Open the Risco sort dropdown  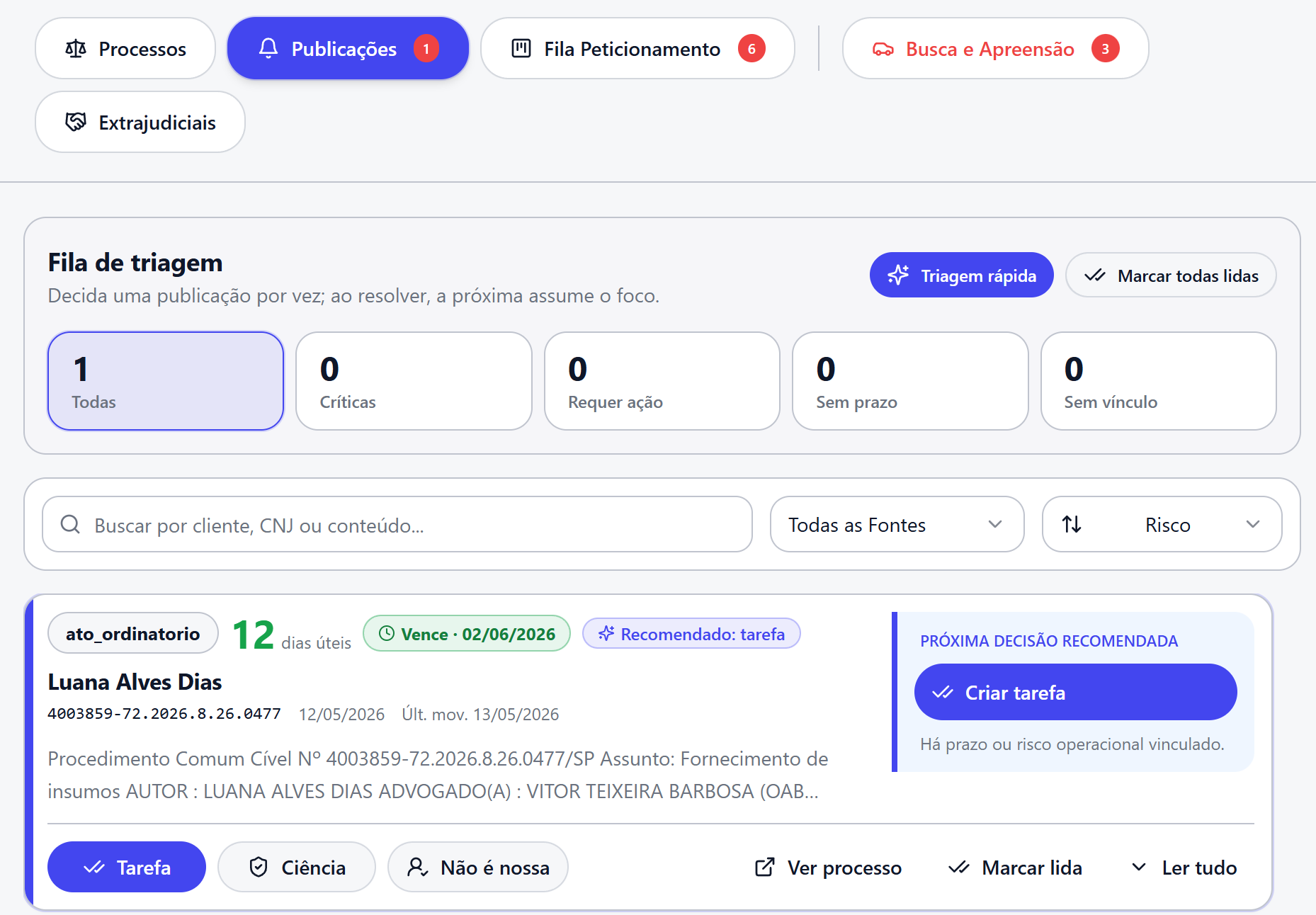click(1162, 524)
